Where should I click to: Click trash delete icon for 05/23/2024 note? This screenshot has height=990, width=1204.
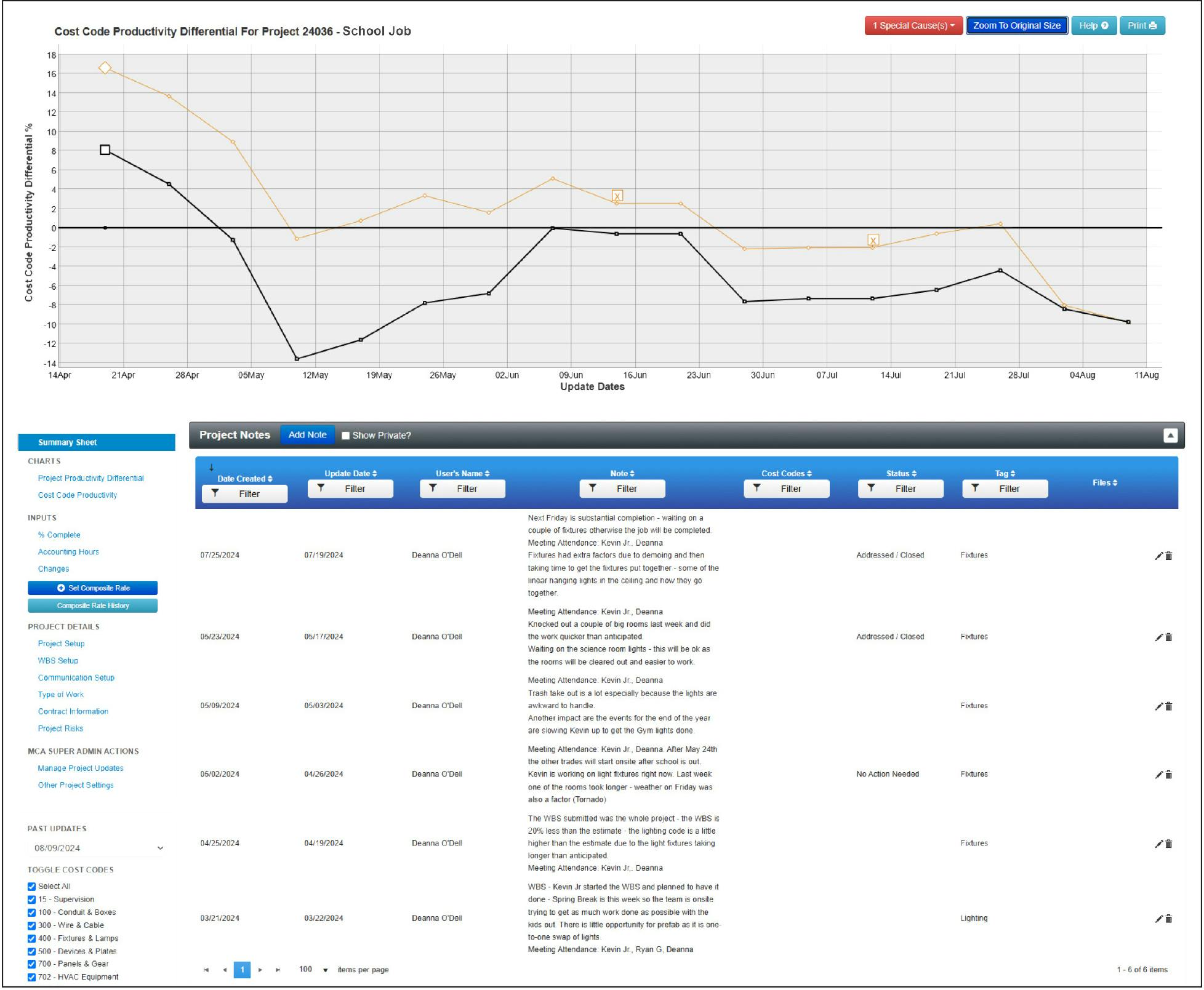pyautogui.click(x=1170, y=639)
